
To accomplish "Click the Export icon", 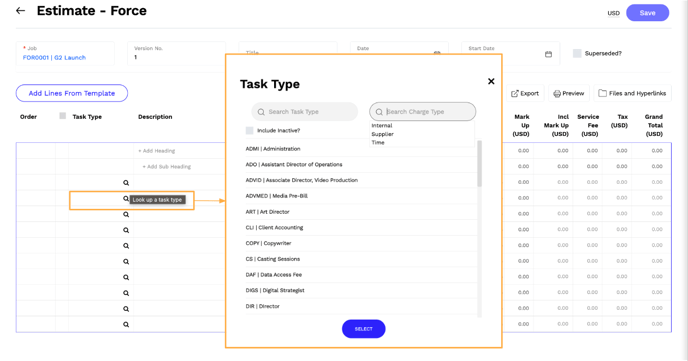I will click(515, 93).
